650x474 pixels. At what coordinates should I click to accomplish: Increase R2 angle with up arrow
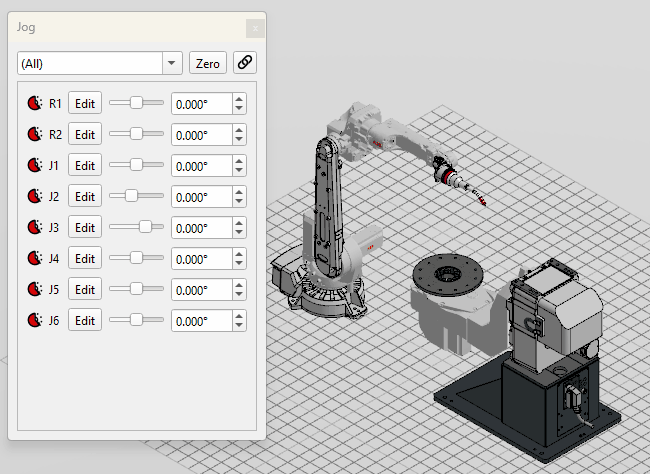(x=239, y=130)
